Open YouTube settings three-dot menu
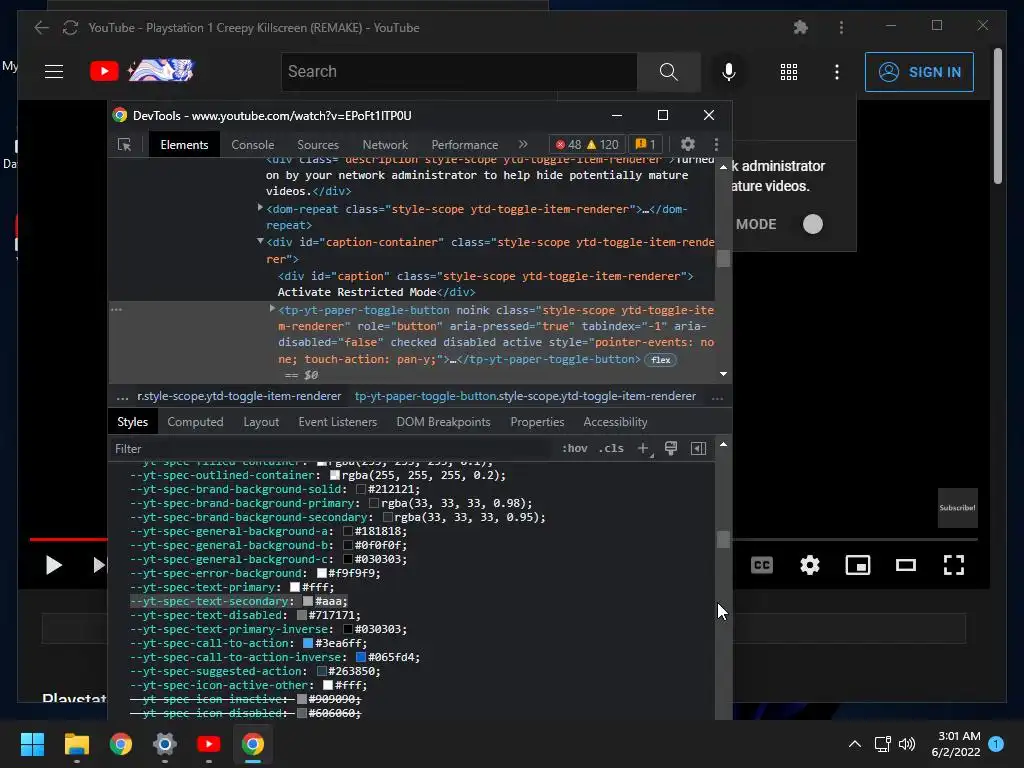Viewport: 1024px width, 768px height. 837,72
